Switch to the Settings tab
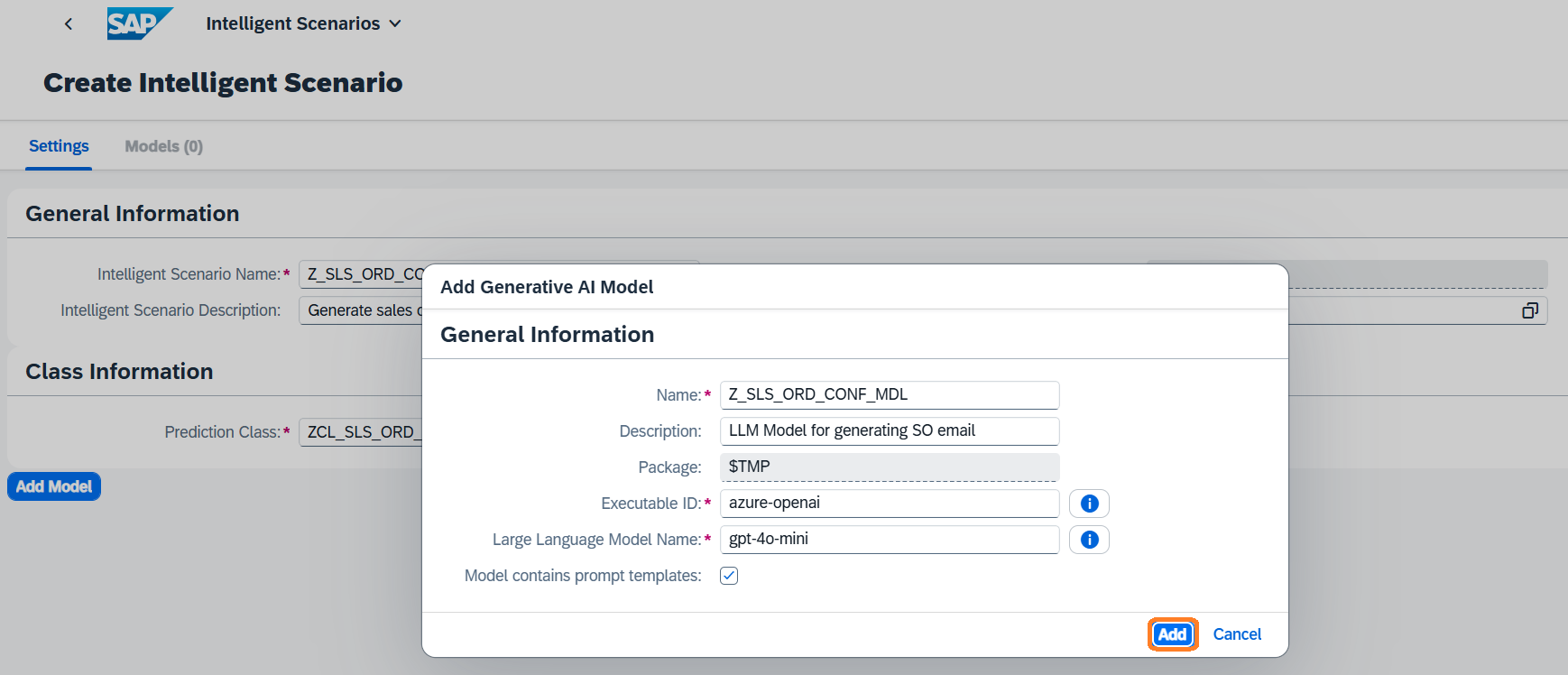1568x675 pixels. click(59, 146)
